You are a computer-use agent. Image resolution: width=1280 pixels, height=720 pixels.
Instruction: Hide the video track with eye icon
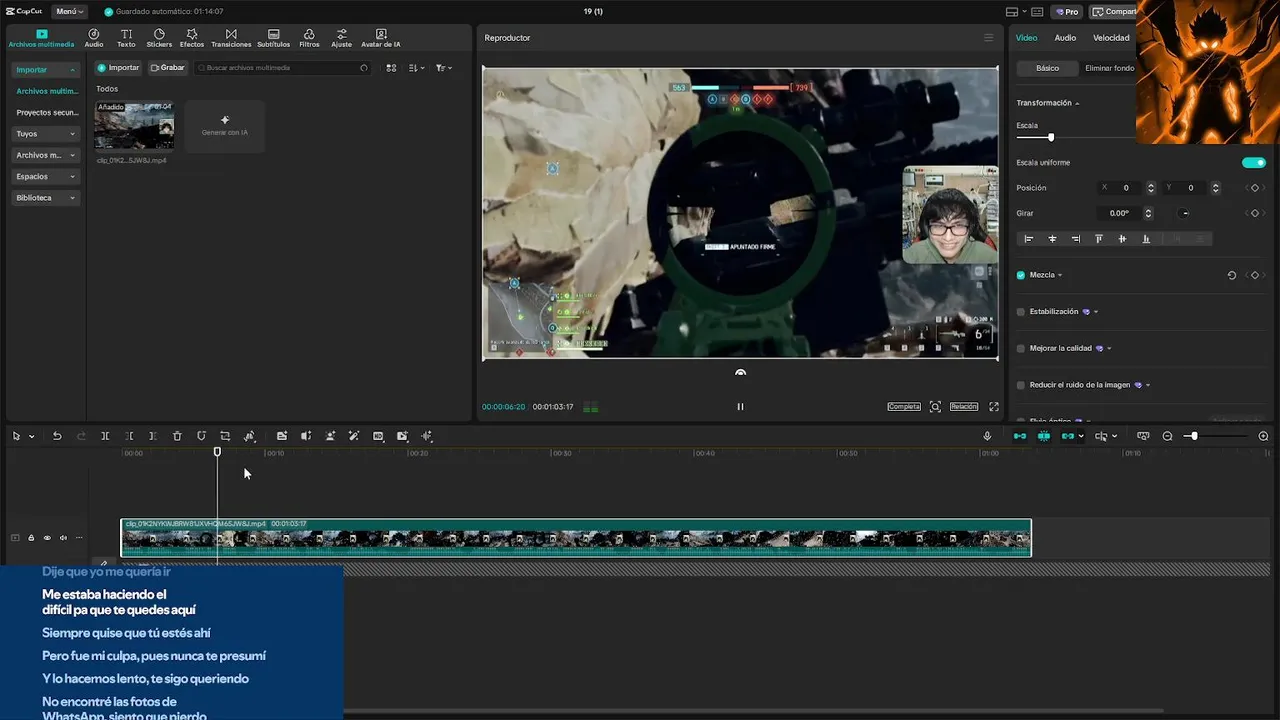[47, 538]
